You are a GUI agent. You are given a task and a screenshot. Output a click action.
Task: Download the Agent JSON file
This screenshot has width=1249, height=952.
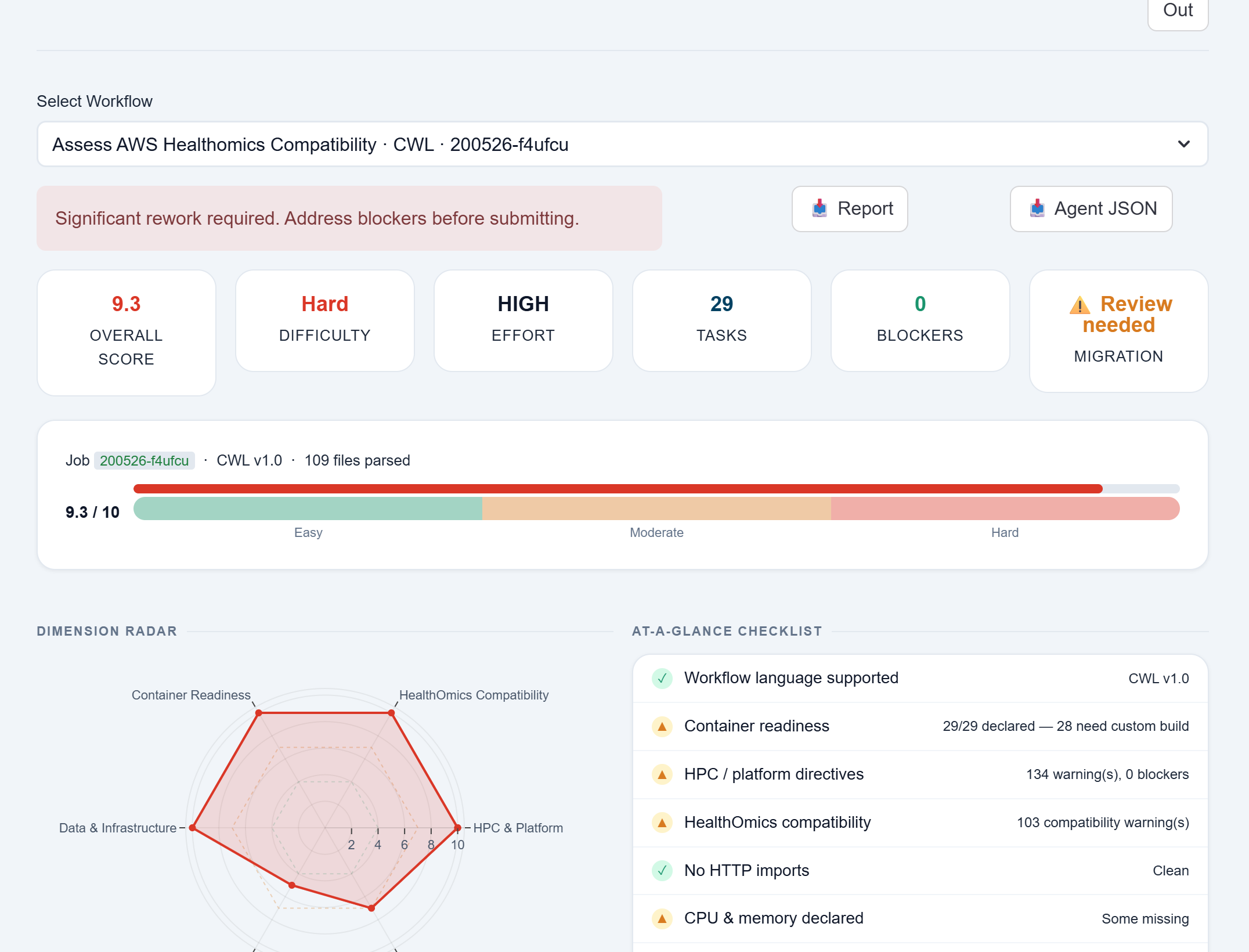click(1091, 208)
